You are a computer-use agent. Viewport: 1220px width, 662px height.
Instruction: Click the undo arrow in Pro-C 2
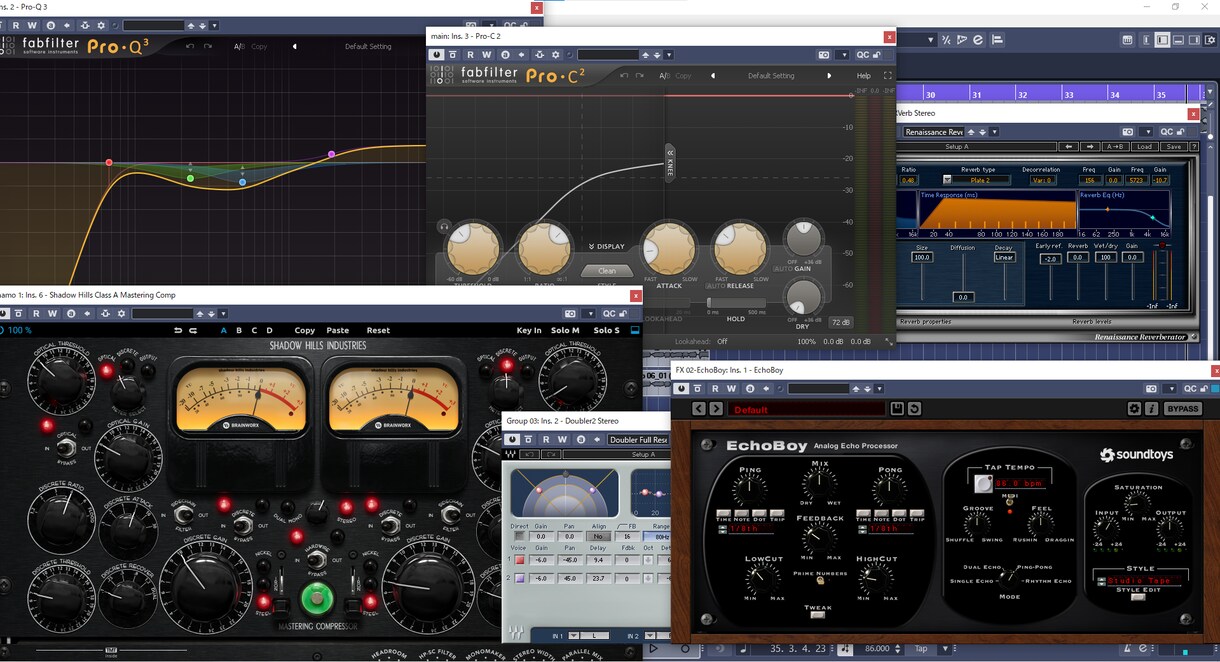click(624, 76)
